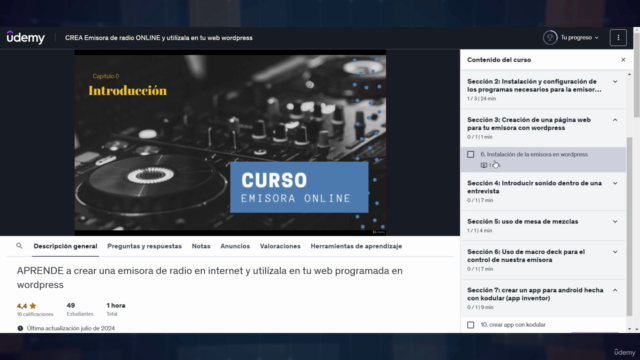Click resources icon under lesson 6
Image resolution: width=640 pixels, height=360 pixels.
pyautogui.click(x=484, y=165)
